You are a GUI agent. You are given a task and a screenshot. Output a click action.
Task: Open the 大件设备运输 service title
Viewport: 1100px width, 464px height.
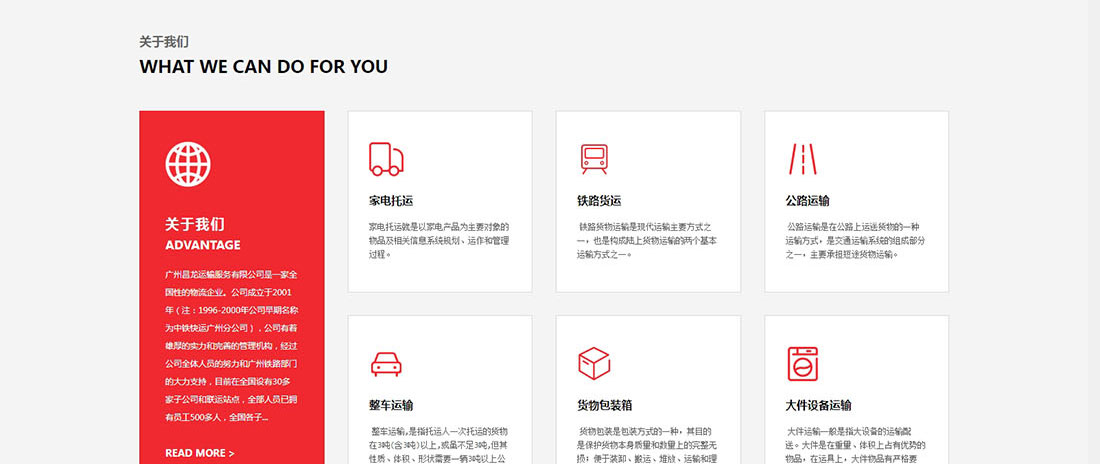pos(819,406)
